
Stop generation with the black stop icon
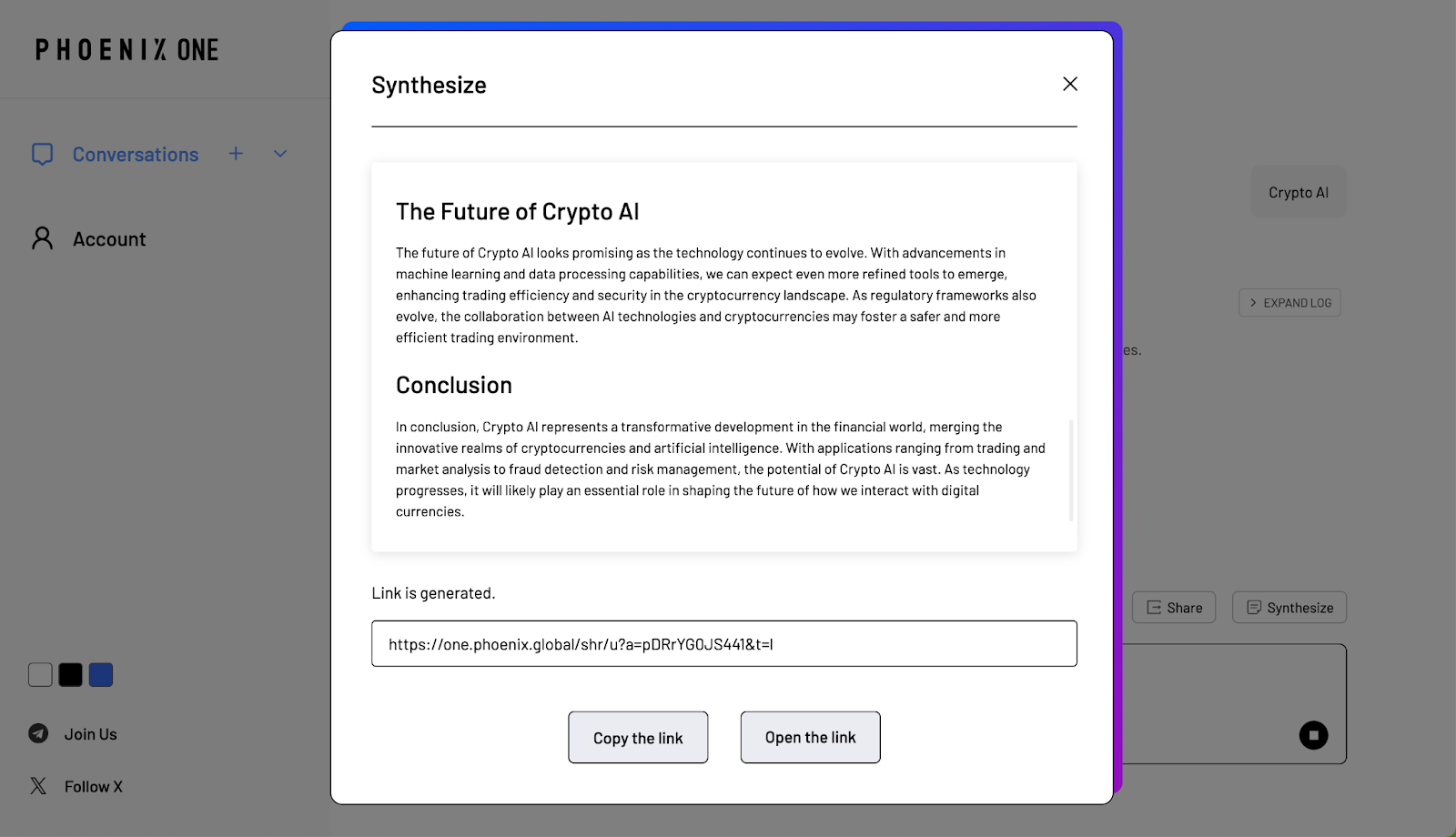click(1313, 735)
